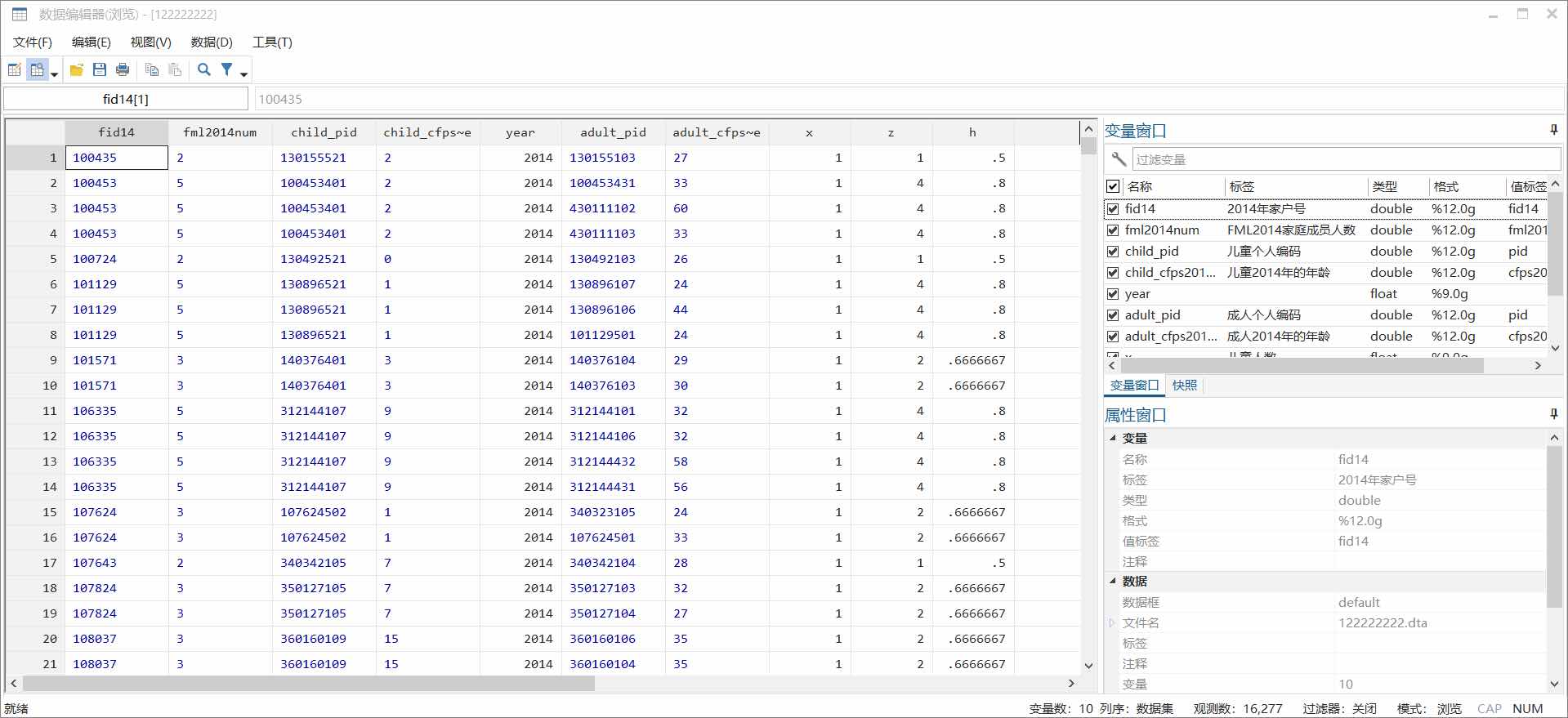Screen dimensions: 1568x718
Task: Uncheck the fid14 variable checkbox
Action: [x=1113, y=209]
